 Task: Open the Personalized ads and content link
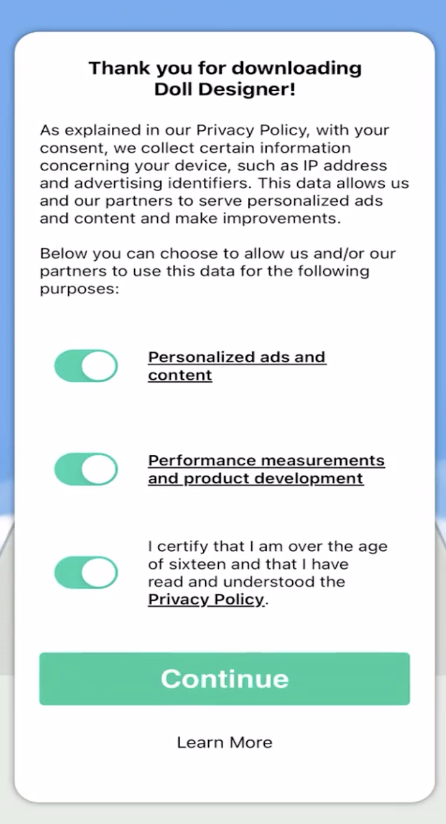click(x=237, y=366)
